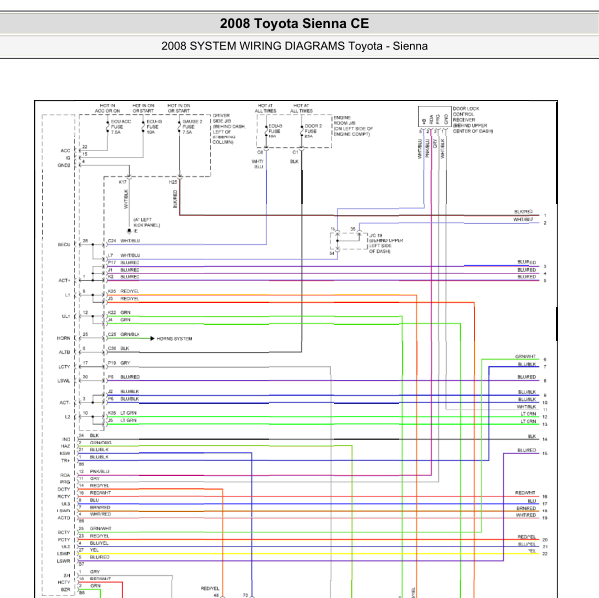Click the 'PNK/BLU' wire label at RDA
The width and height of the screenshot is (599, 598).
tap(100, 472)
